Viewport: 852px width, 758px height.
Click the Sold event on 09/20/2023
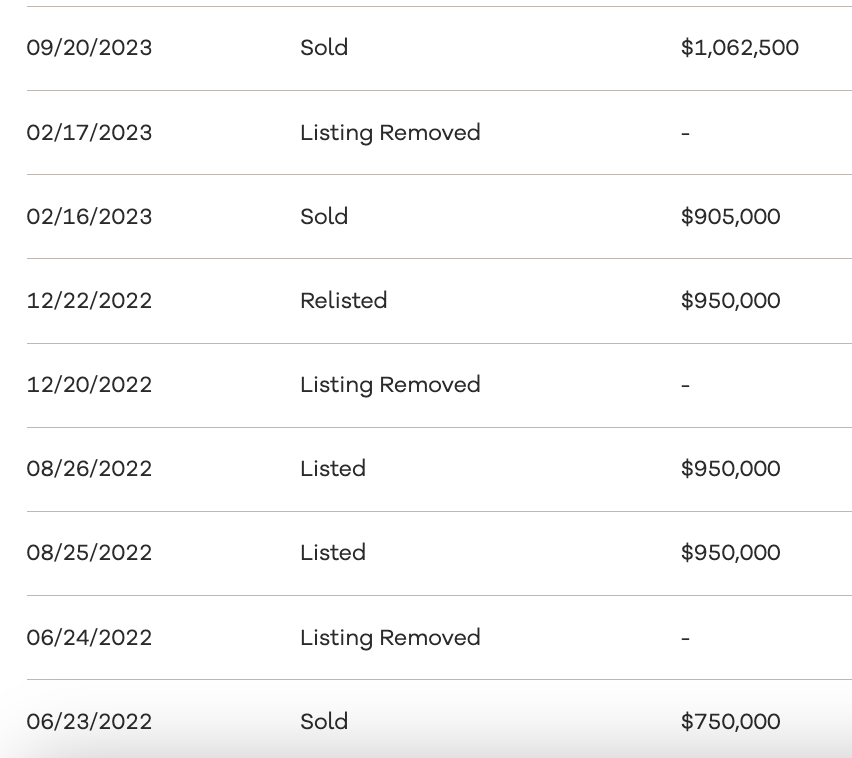324,48
